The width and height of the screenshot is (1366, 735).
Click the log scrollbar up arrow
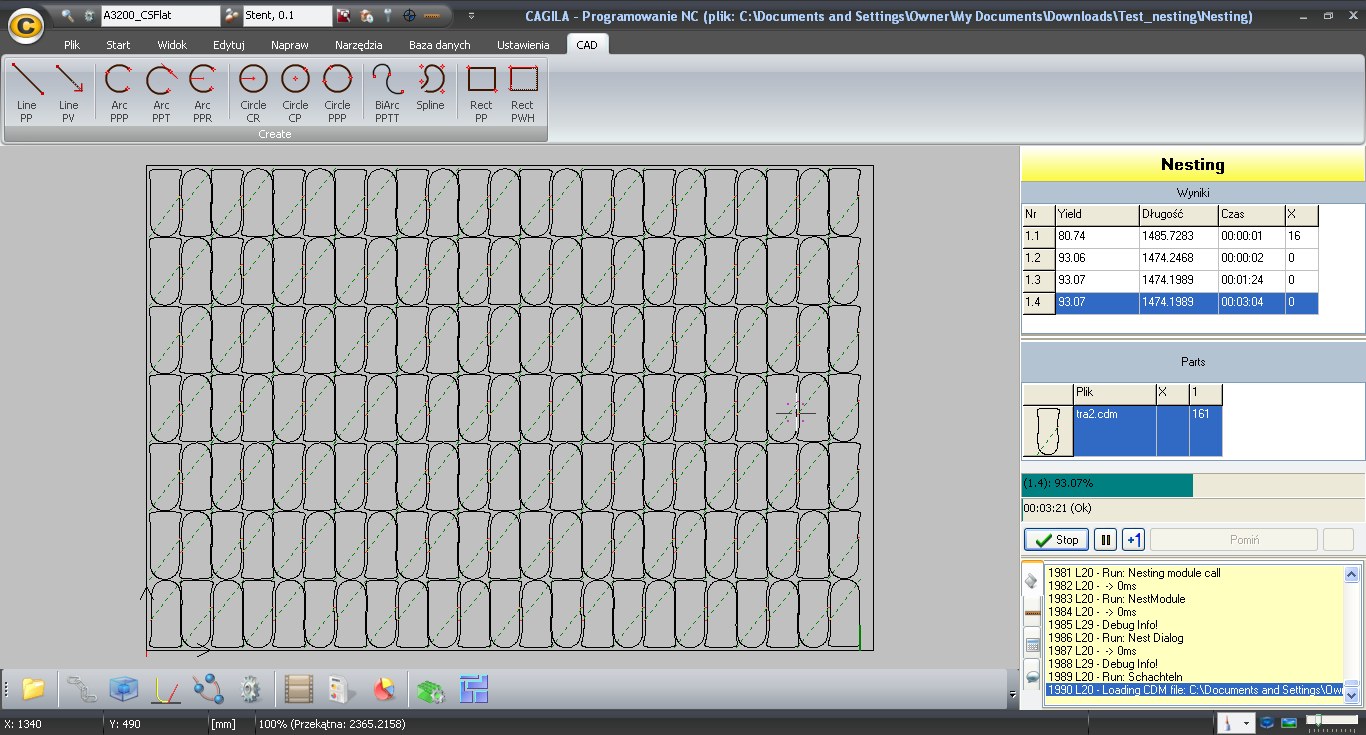pos(1352,575)
